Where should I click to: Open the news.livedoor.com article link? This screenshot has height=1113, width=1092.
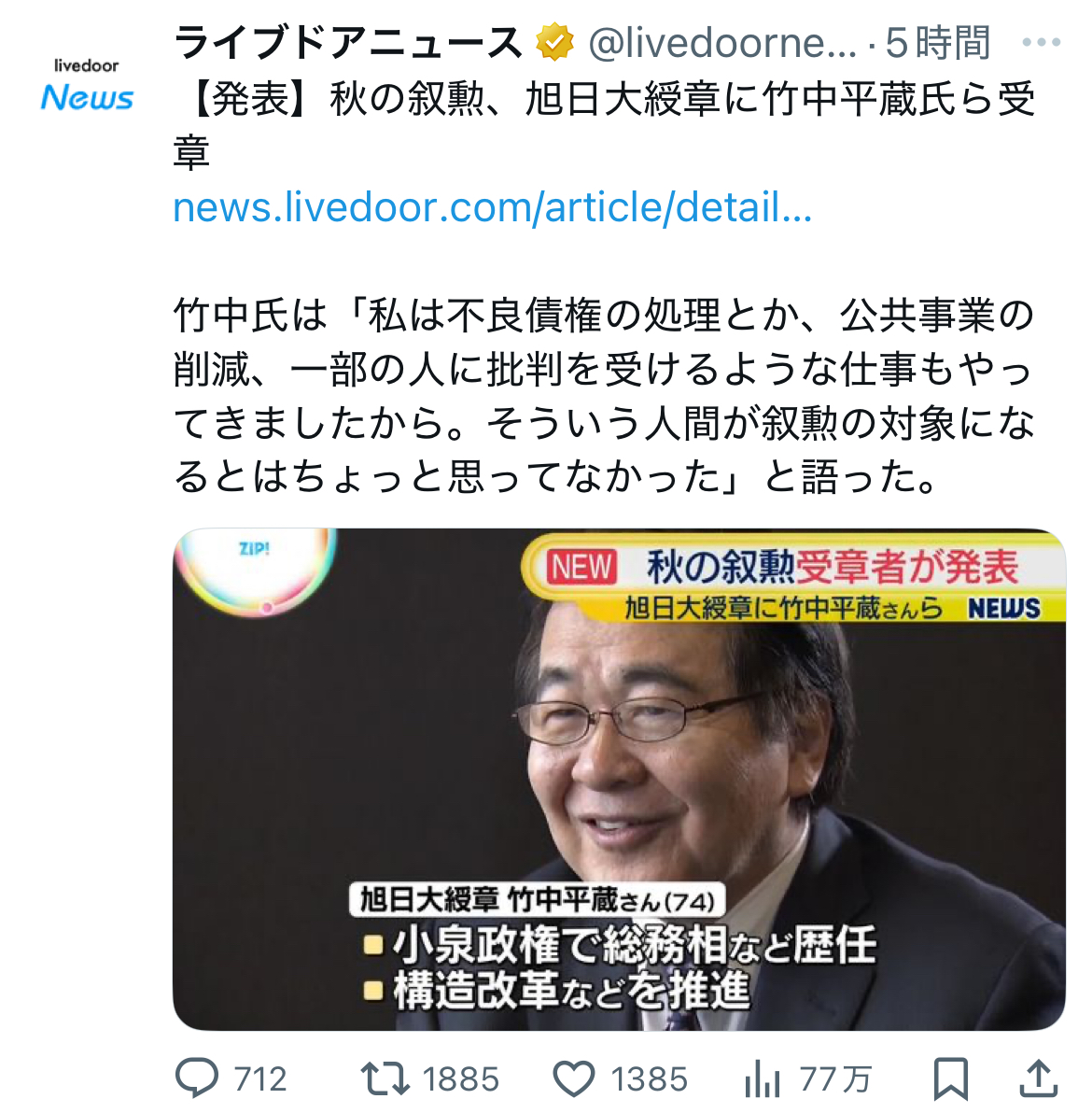493,206
